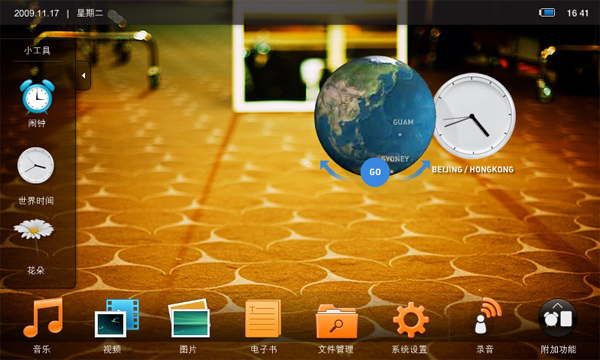Select the 闹钟 alarm clock widget
Viewport: 600px width, 360px height.
point(37,97)
